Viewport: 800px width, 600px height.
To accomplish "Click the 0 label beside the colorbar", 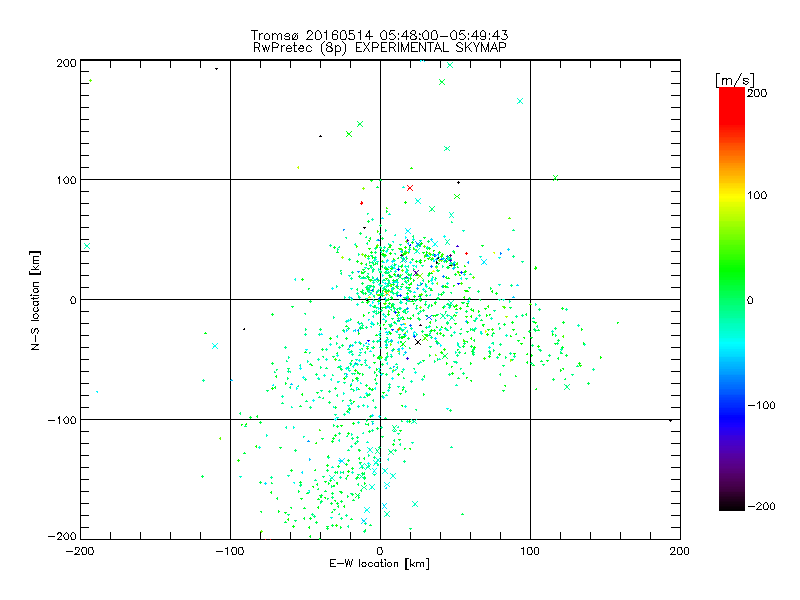I will (x=750, y=300).
